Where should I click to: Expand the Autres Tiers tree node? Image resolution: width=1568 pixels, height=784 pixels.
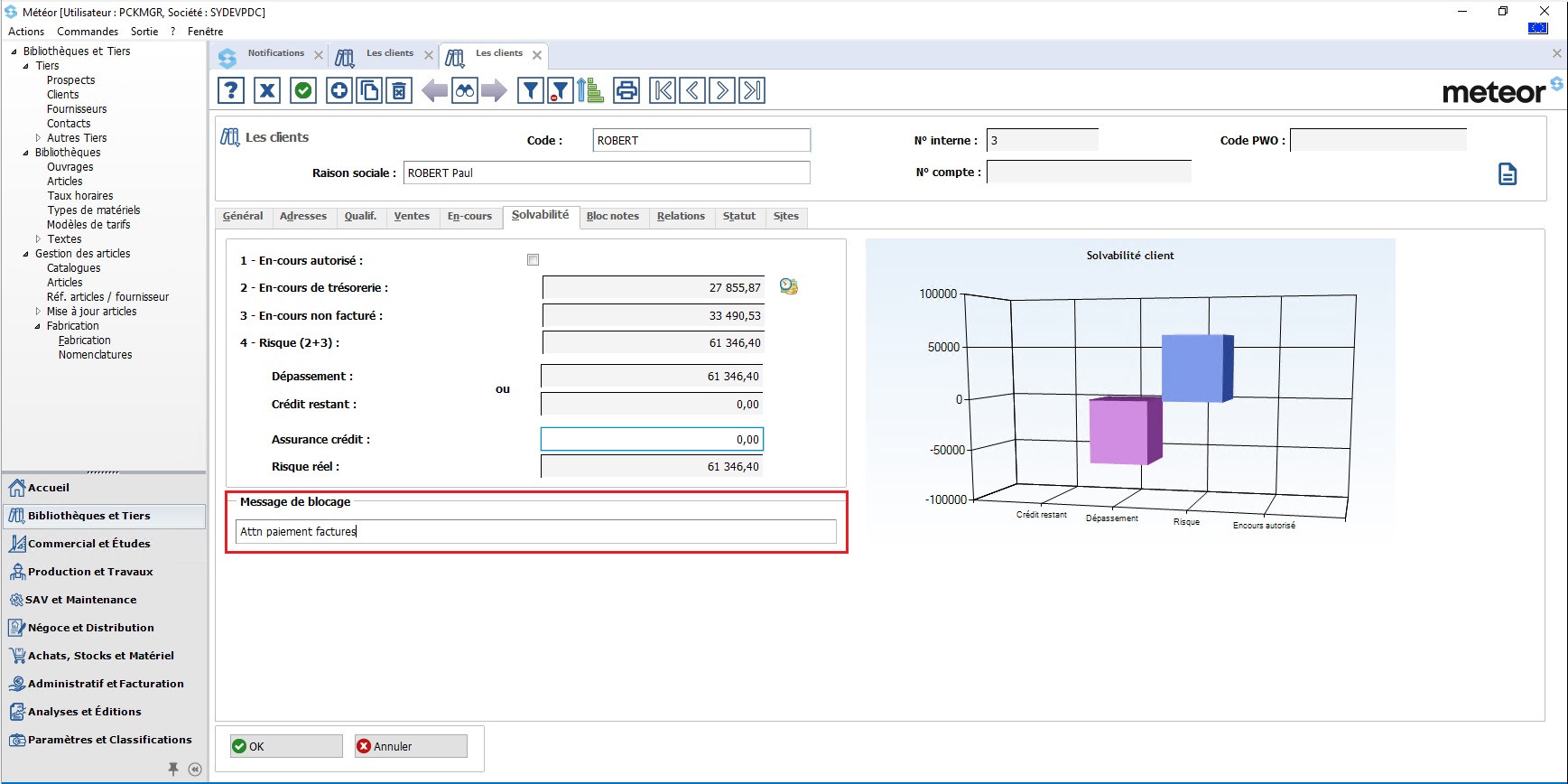click(x=38, y=138)
